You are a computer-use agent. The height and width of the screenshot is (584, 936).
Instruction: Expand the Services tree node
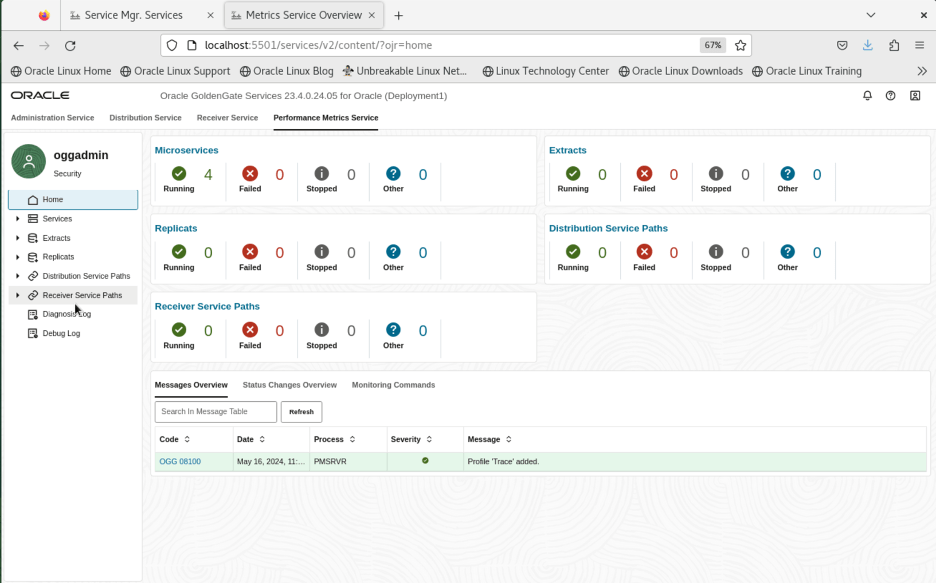pos(17,219)
